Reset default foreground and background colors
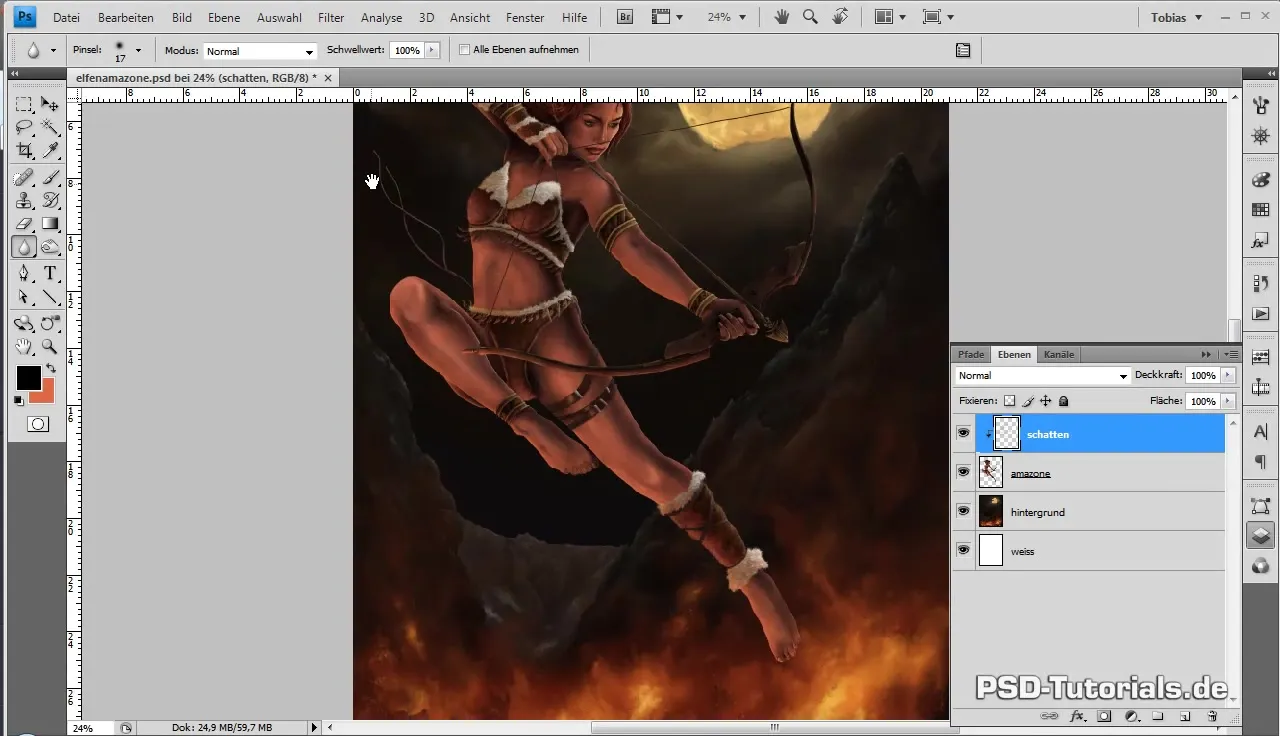1280x736 pixels. tap(19, 400)
